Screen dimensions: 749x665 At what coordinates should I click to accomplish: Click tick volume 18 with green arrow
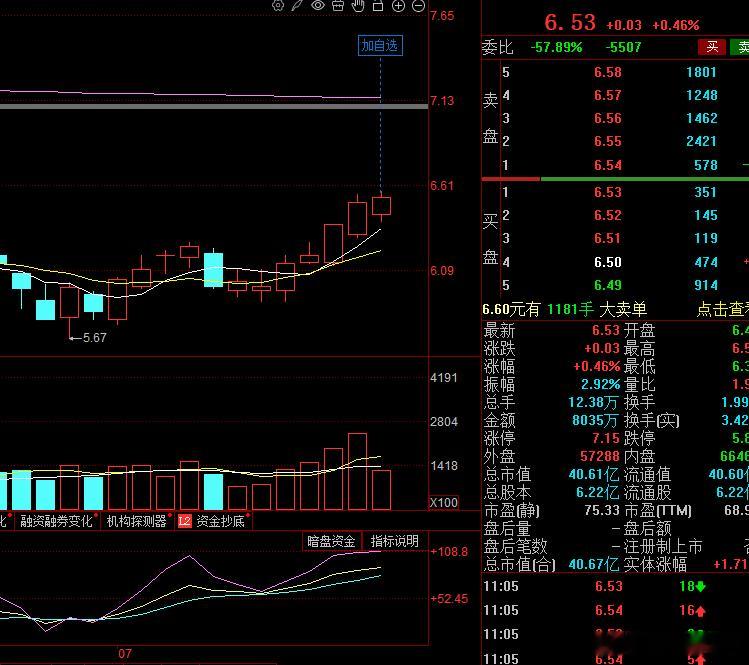[x=692, y=586]
